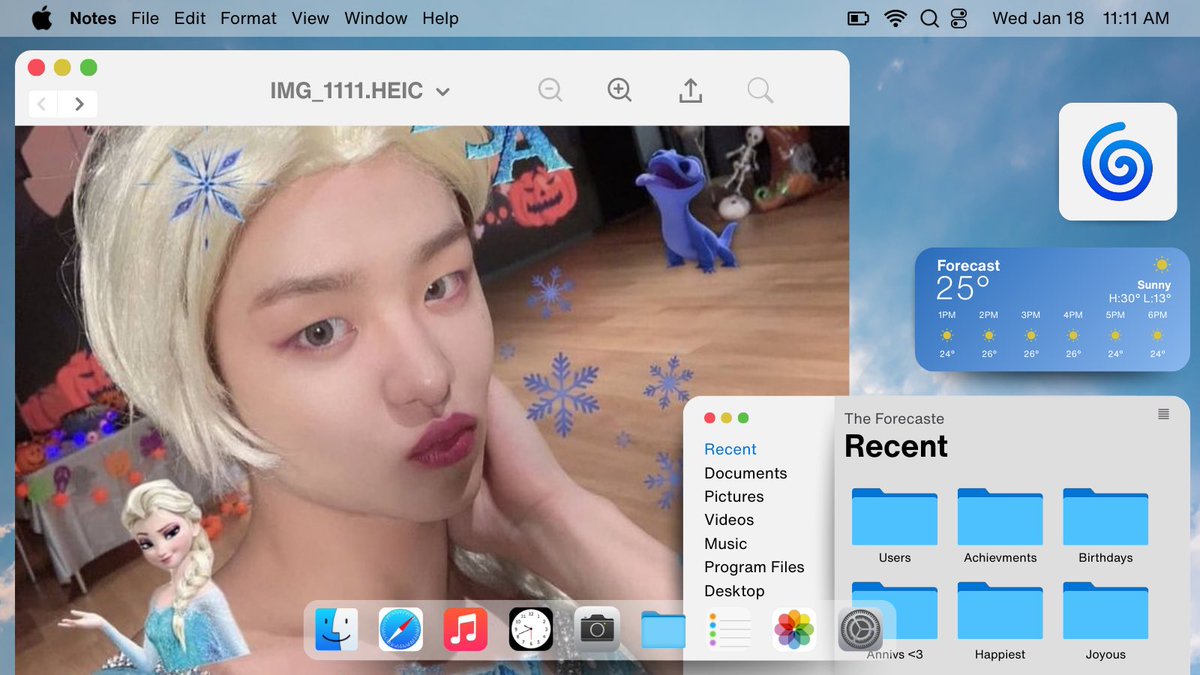
Task: Select Desktop in file sidebar
Action: (x=734, y=590)
